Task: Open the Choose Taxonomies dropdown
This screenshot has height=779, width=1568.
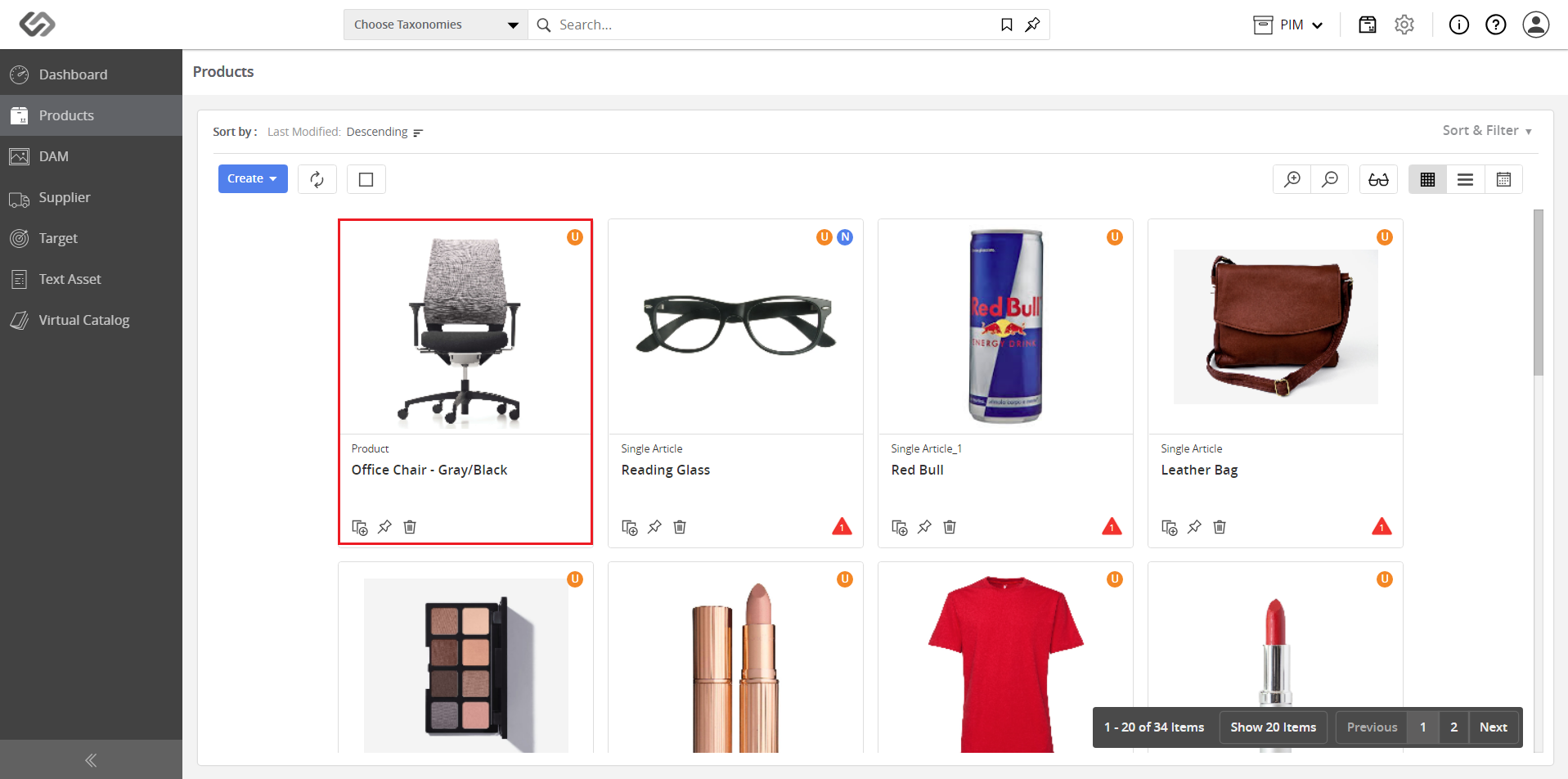Action: [436, 25]
